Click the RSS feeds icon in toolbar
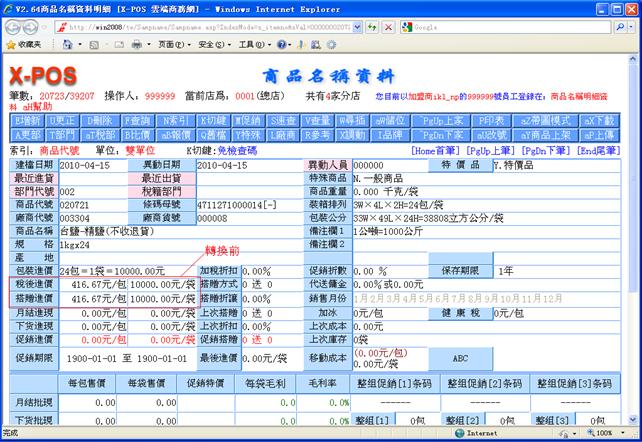This screenshot has width=642, height=442. [x=91, y=45]
